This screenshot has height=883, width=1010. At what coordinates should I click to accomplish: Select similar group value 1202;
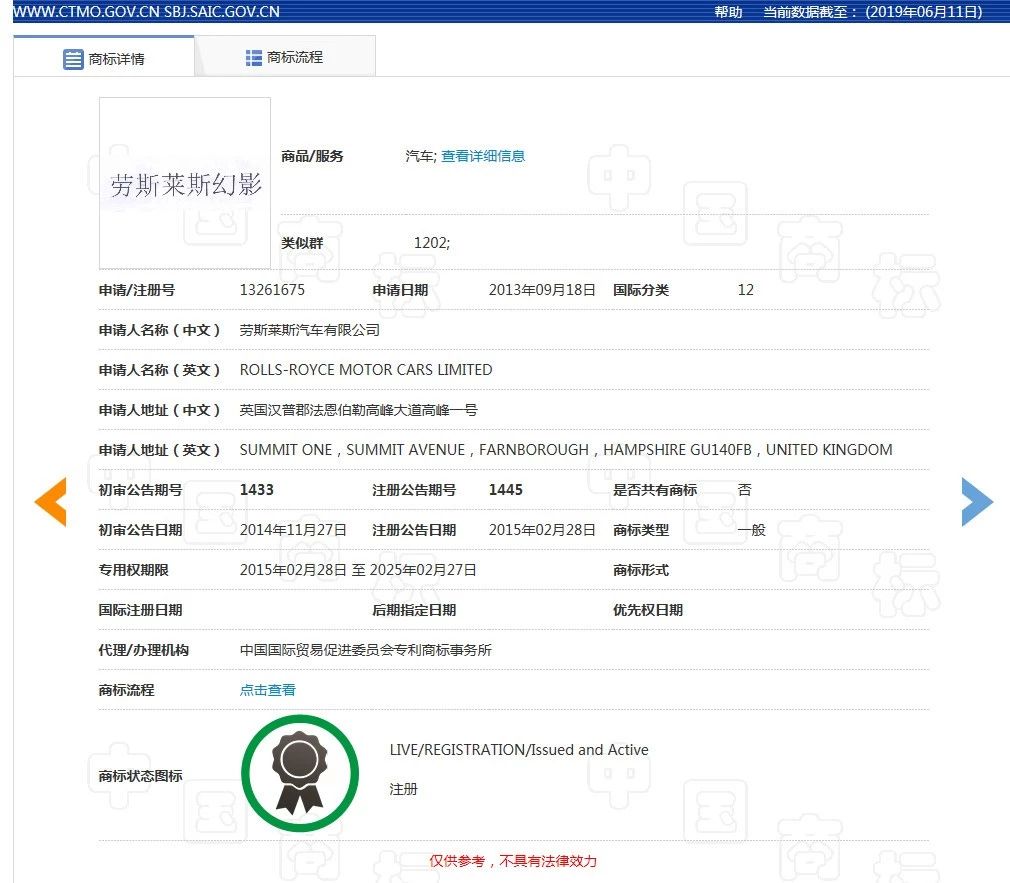point(432,243)
